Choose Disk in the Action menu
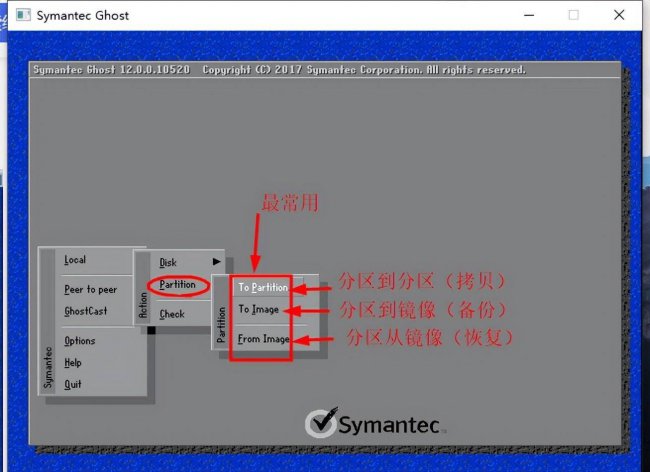 tap(168, 262)
